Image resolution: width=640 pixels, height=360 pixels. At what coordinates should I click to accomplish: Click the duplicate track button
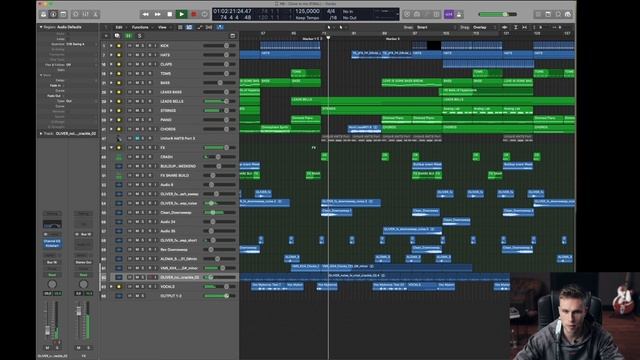[118, 36]
